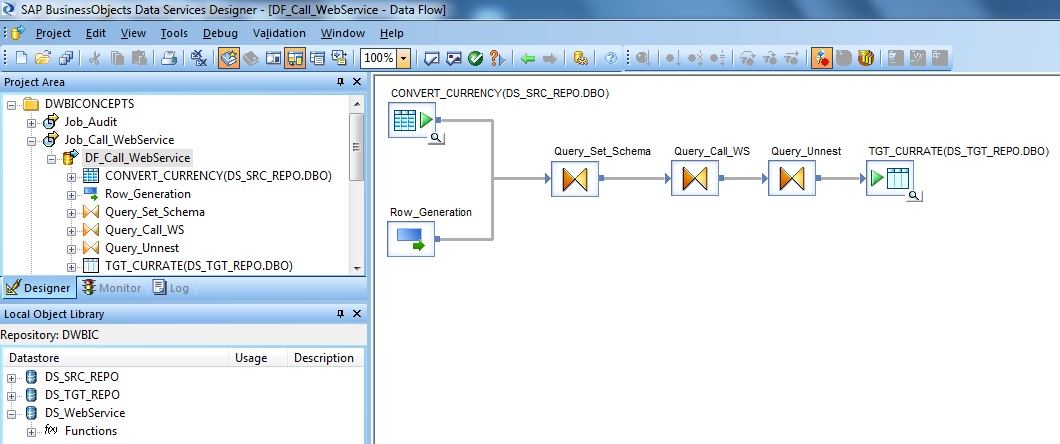Viewport: 1060px width, 444px height.
Task: Click the Print toolbar icon
Action: point(168,58)
